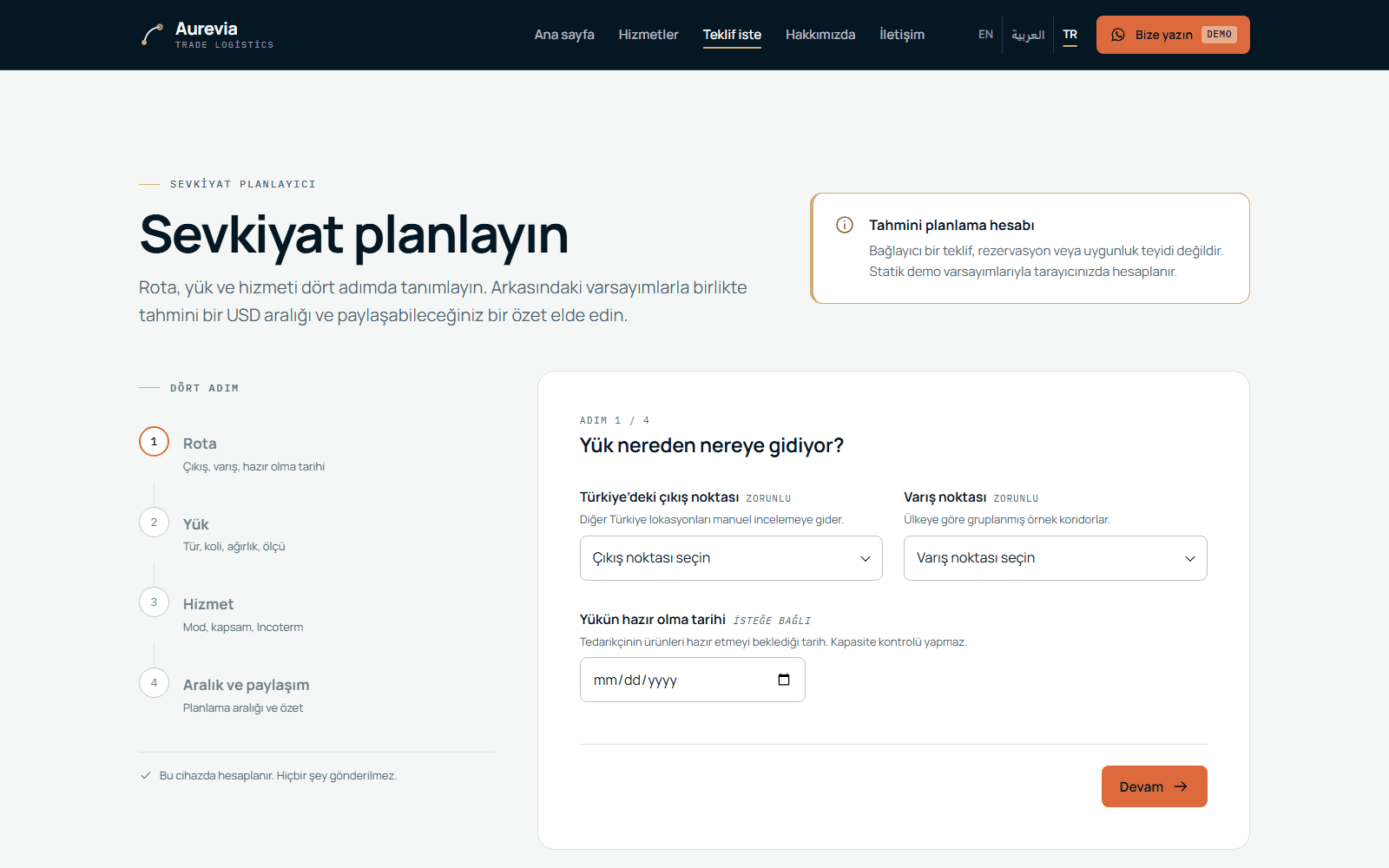The image size is (1389, 868).
Task: Switch language to Arabic (العربية)
Action: point(1028,35)
